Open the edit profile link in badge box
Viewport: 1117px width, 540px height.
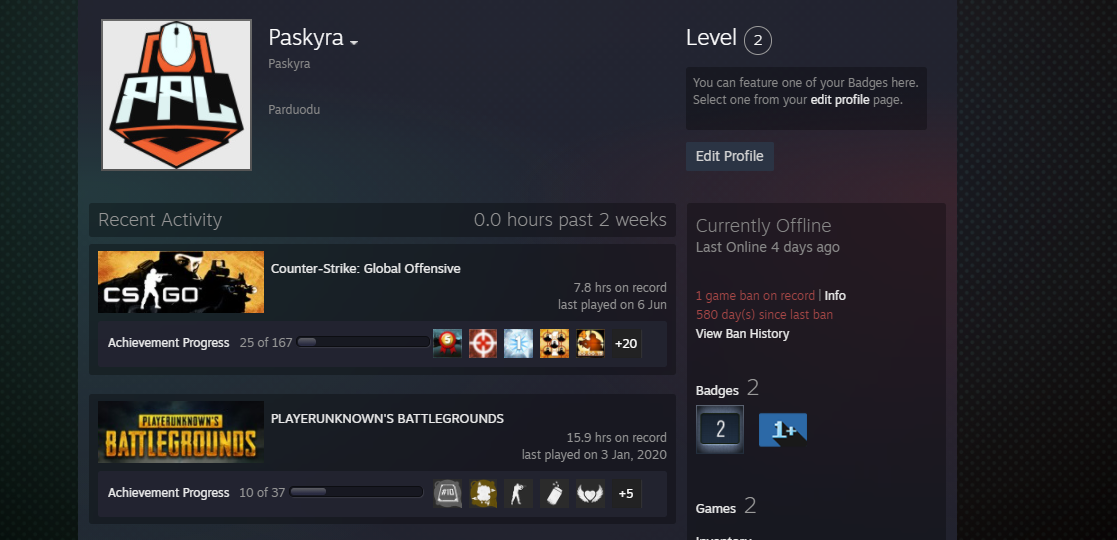(x=839, y=100)
